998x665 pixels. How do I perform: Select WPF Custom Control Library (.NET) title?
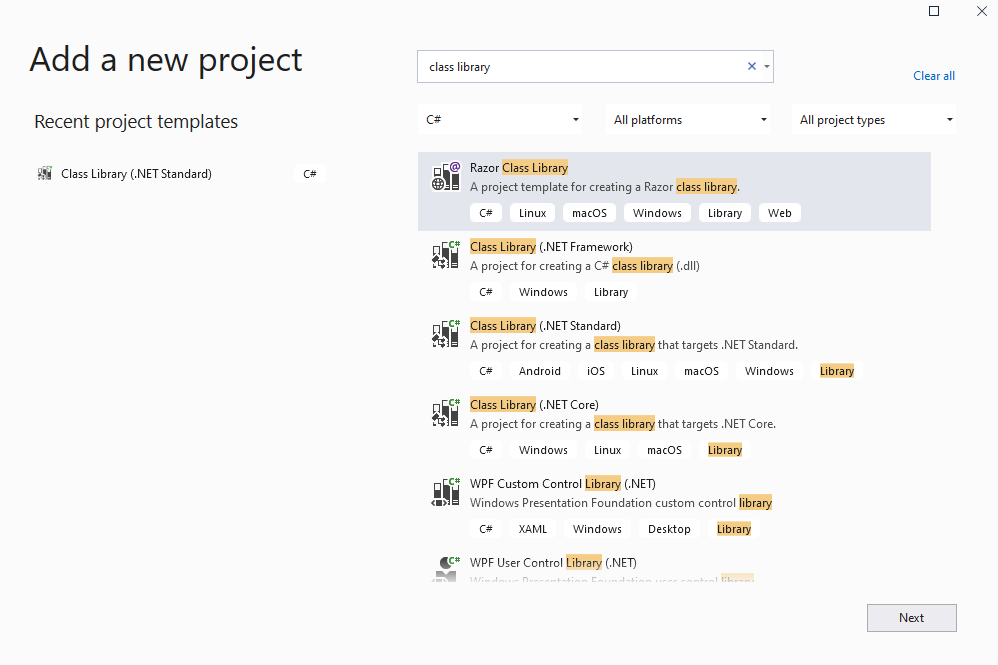click(563, 484)
